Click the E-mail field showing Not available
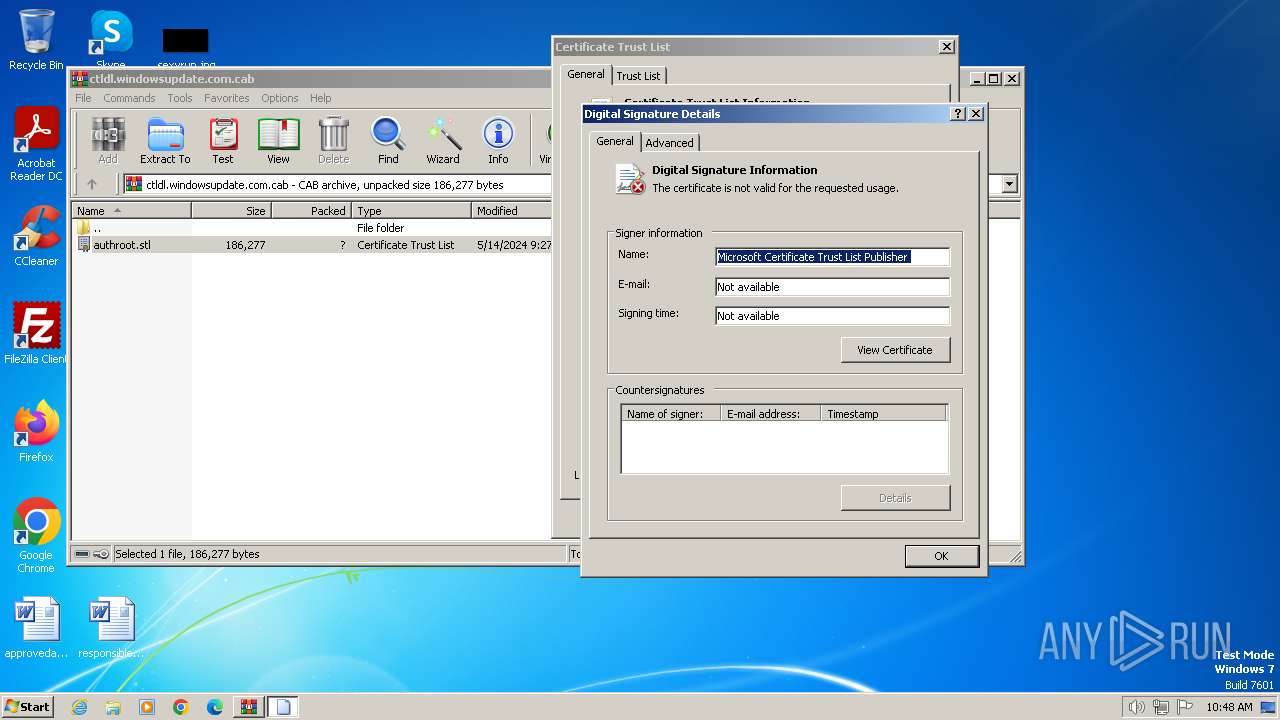This screenshot has width=1280, height=720. (832, 287)
